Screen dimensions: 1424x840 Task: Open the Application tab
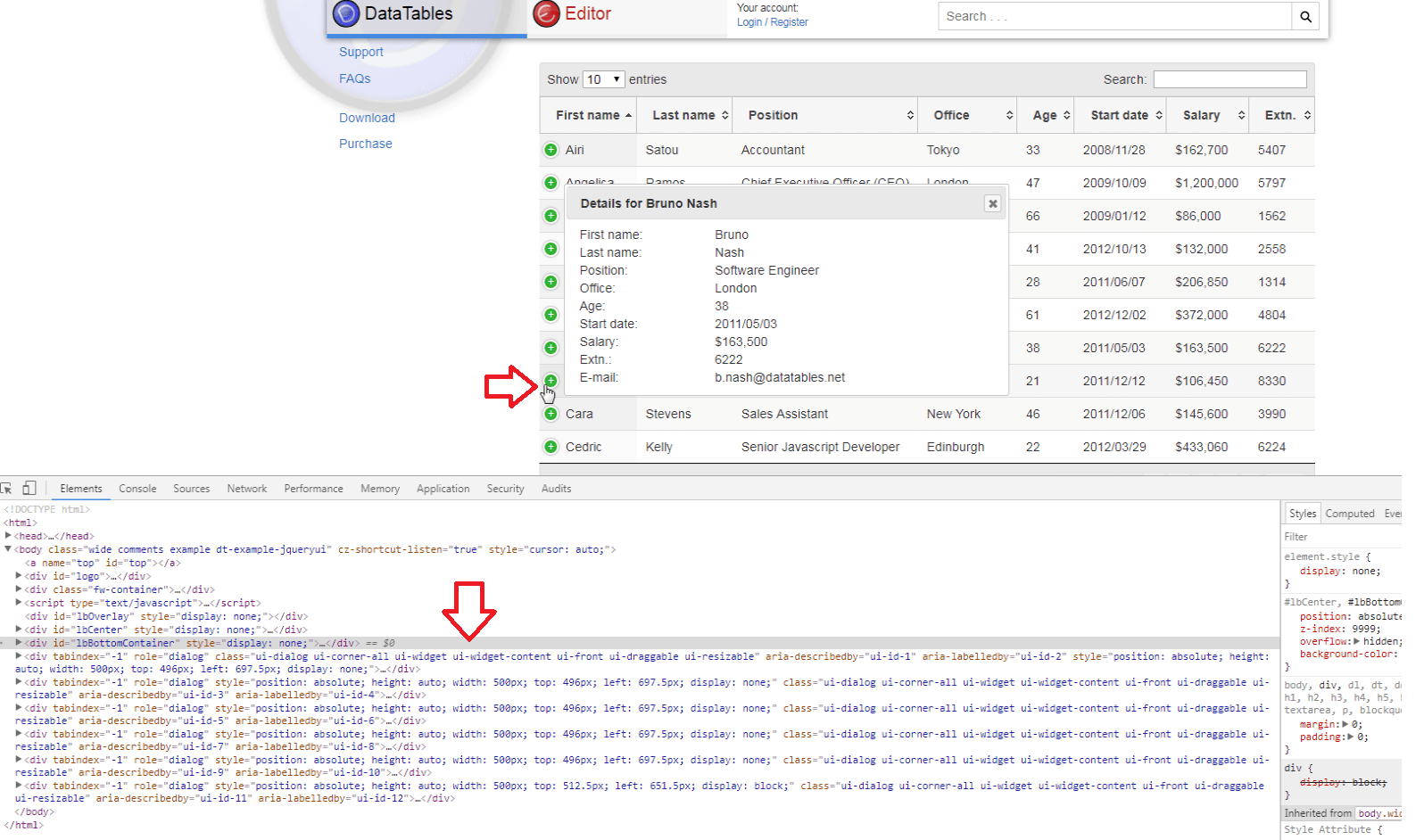(443, 489)
